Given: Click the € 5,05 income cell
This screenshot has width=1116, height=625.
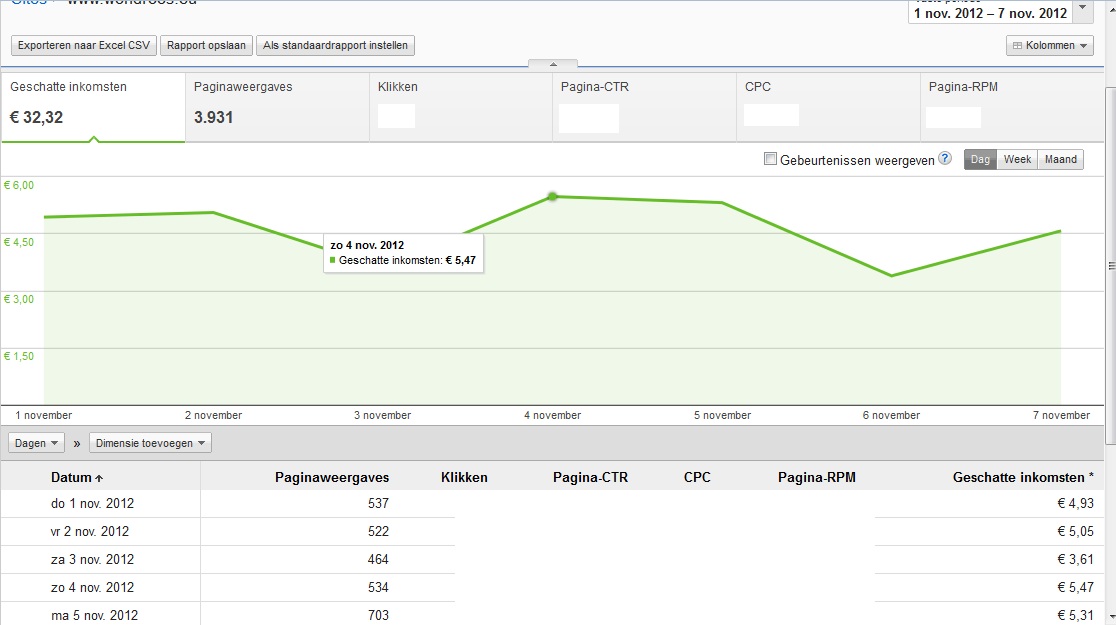Looking at the screenshot, I should click(x=1075, y=531).
